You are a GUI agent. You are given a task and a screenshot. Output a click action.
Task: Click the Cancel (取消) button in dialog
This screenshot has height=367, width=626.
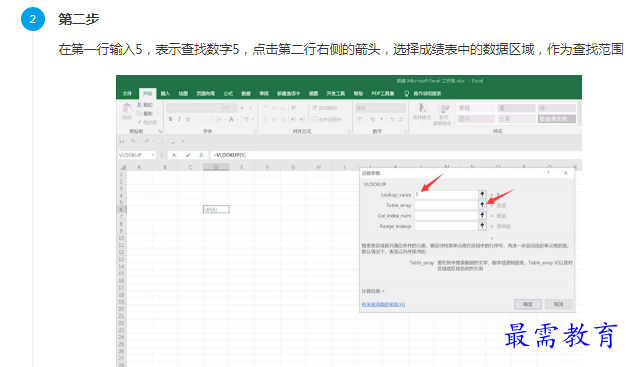point(559,304)
